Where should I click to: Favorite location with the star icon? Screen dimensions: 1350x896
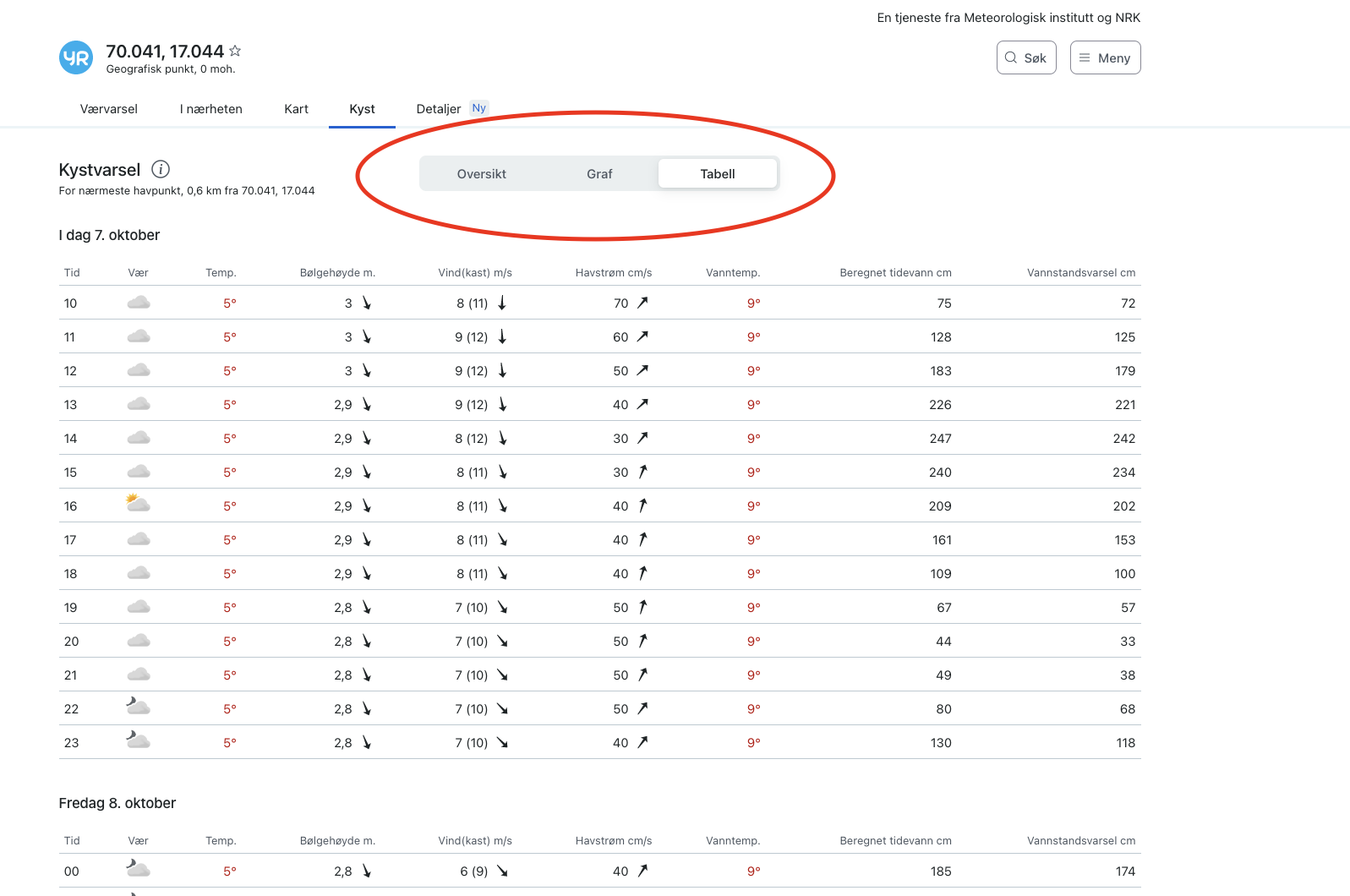[x=235, y=51]
